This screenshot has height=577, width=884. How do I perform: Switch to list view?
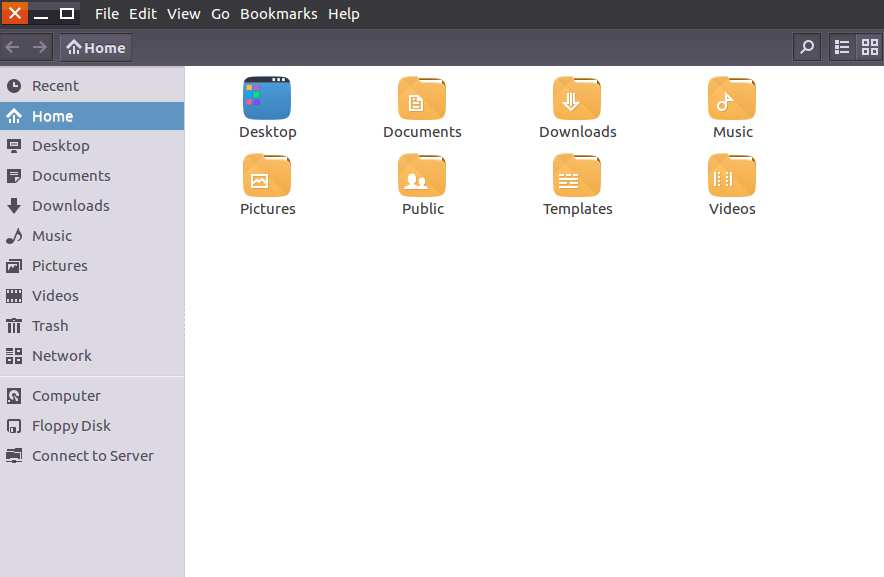841,47
